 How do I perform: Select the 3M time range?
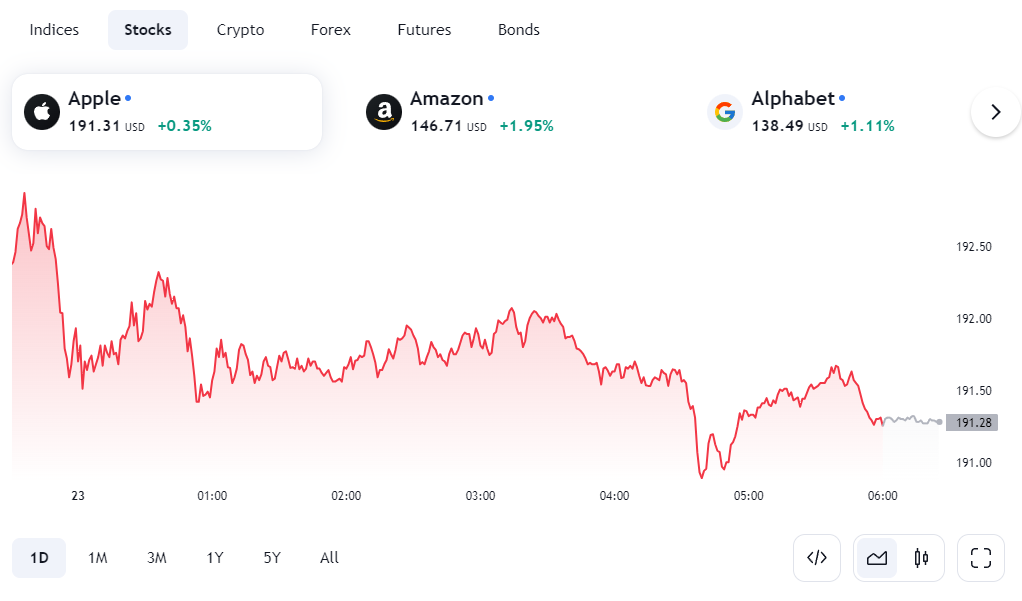pyautogui.click(x=156, y=558)
